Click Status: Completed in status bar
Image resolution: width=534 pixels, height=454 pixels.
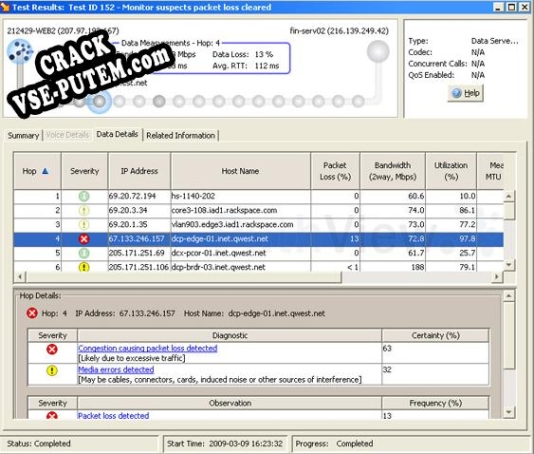[38, 444]
